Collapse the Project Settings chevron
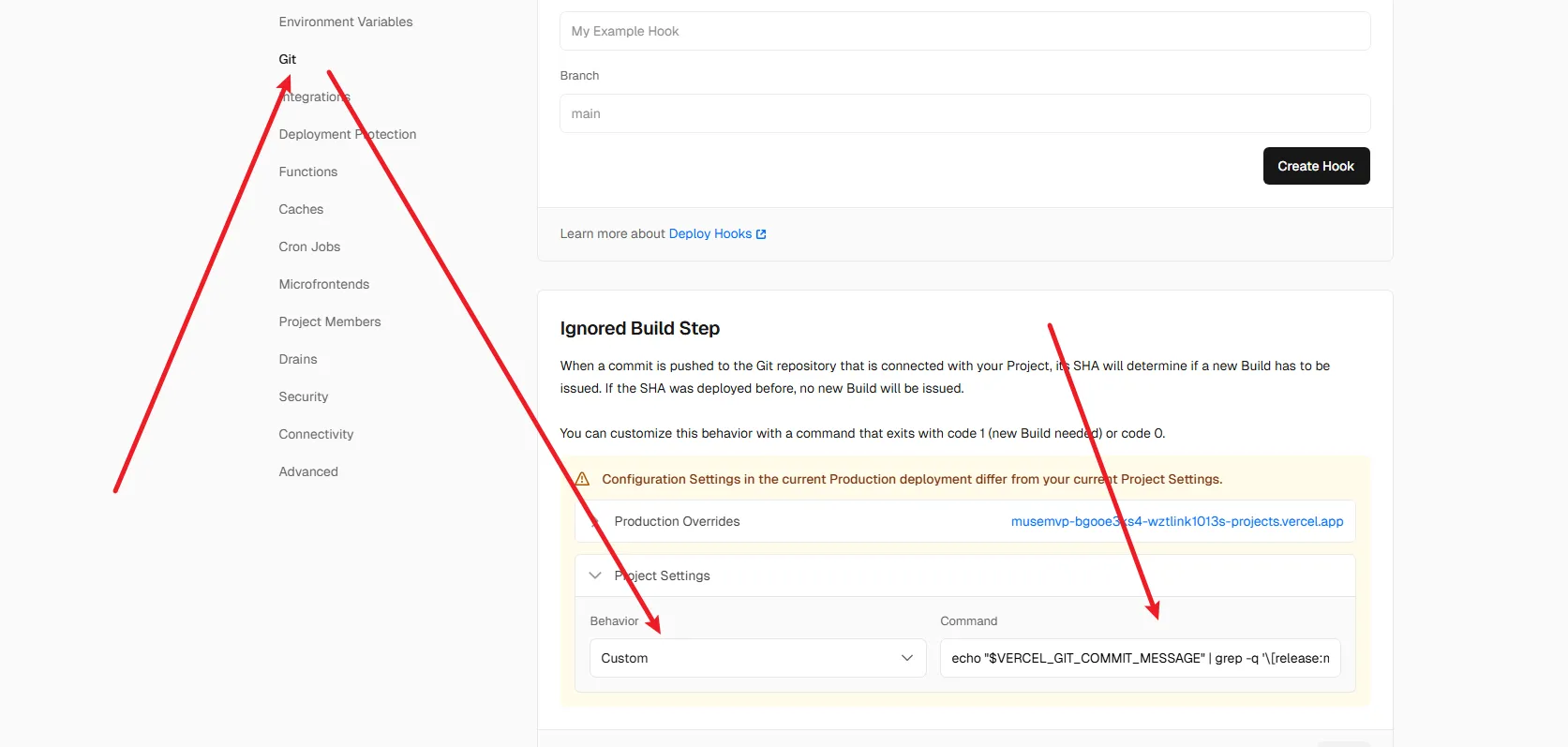The height and width of the screenshot is (747, 1568). click(595, 575)
